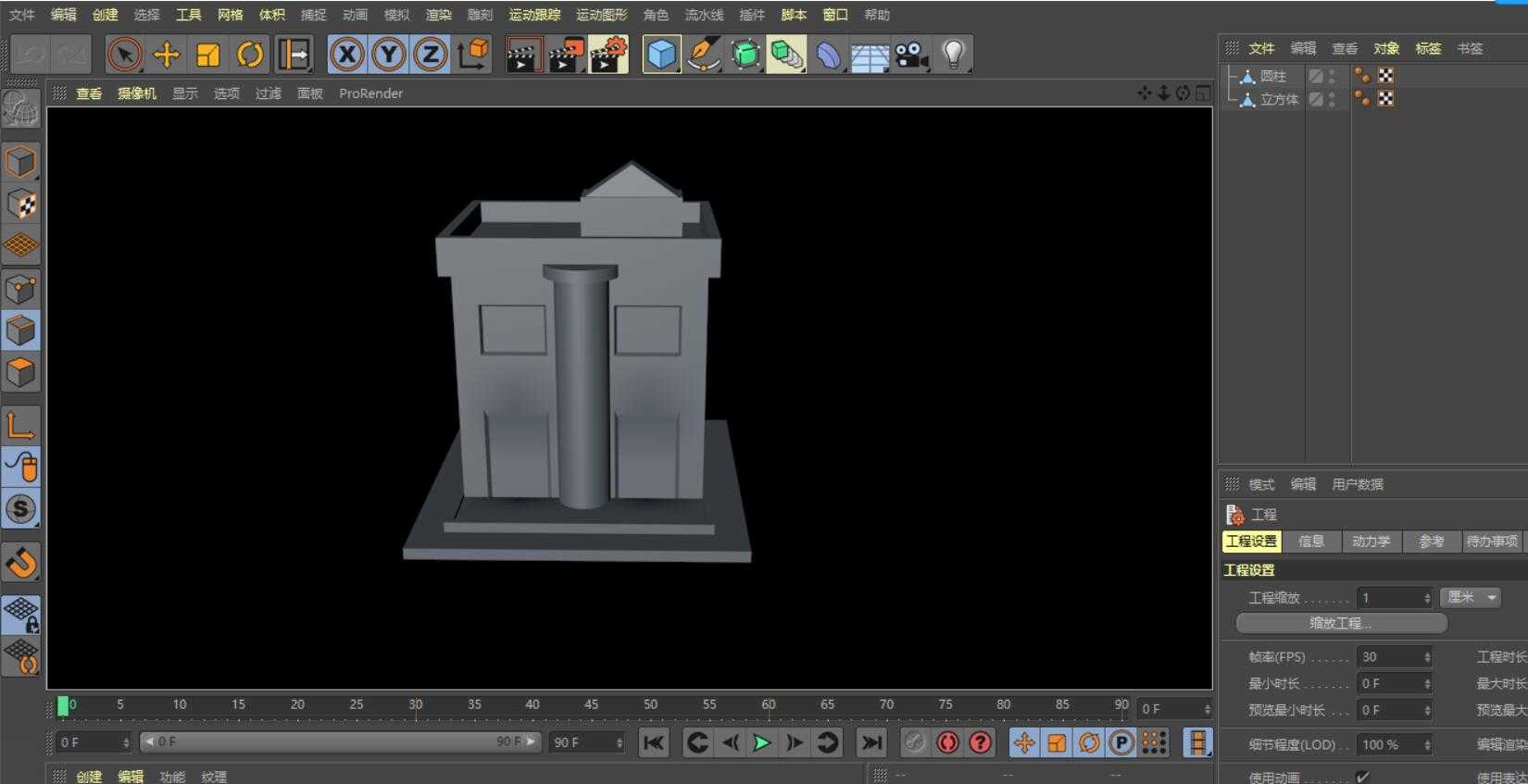Toggle the Z axis lock

tap(430, 55)
